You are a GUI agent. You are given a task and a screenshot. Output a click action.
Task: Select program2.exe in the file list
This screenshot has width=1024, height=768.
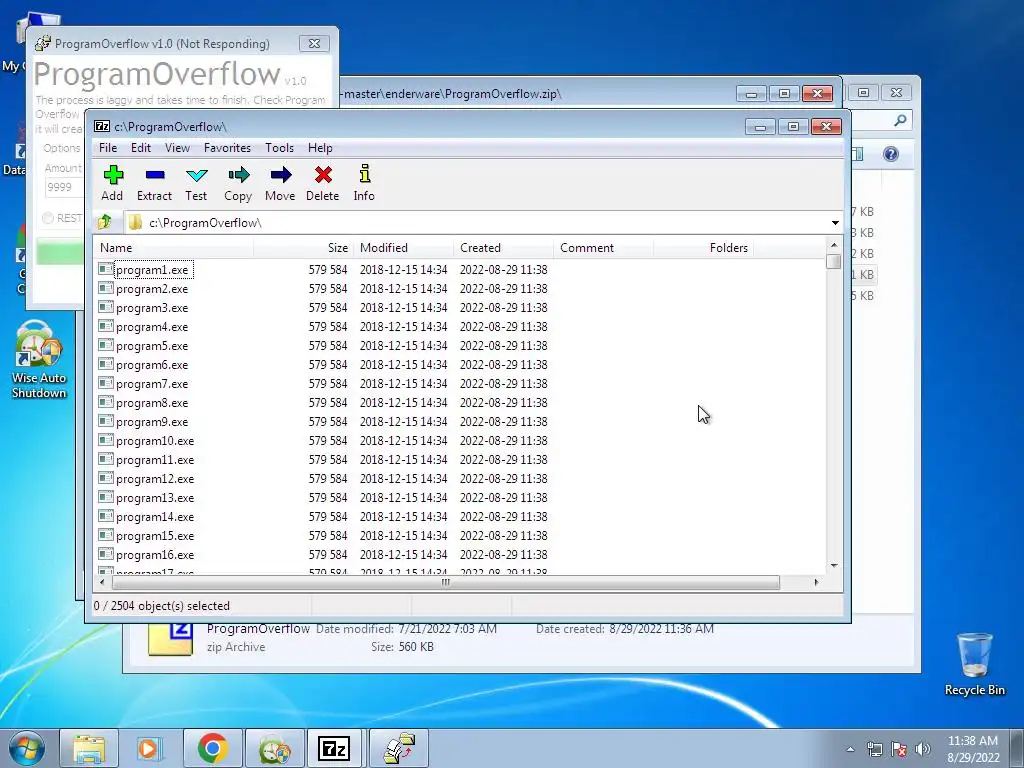(152, 289)
